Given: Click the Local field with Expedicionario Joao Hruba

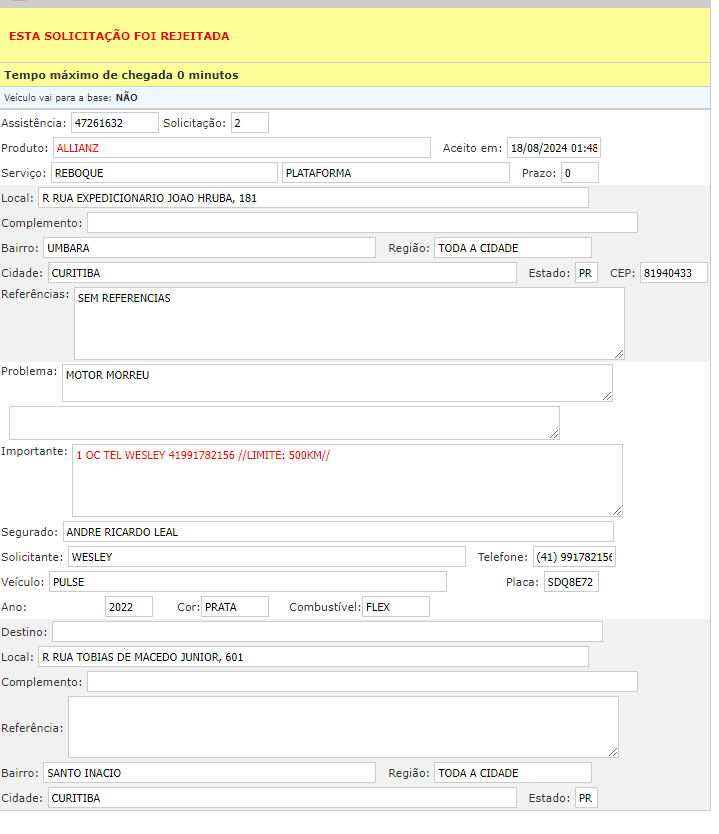Looking at the screenshot, I should [313, 198].
